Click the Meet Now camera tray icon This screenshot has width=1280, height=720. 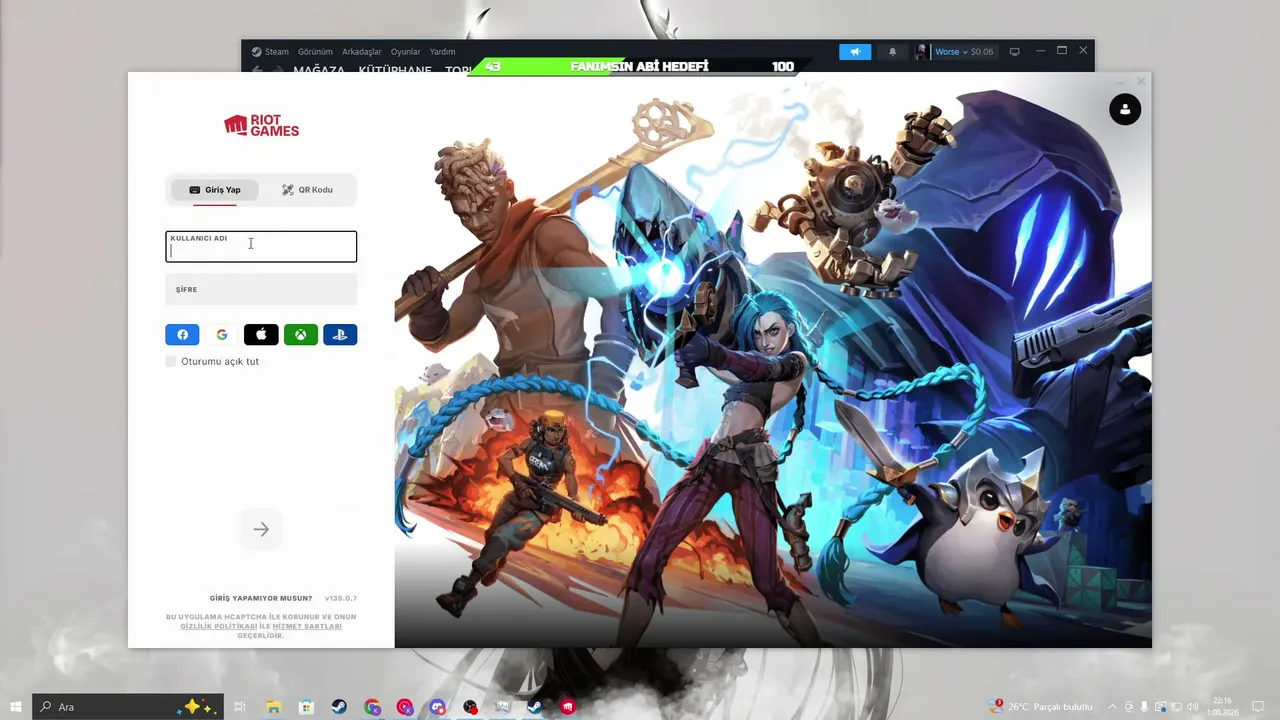tap(1128, 707)
